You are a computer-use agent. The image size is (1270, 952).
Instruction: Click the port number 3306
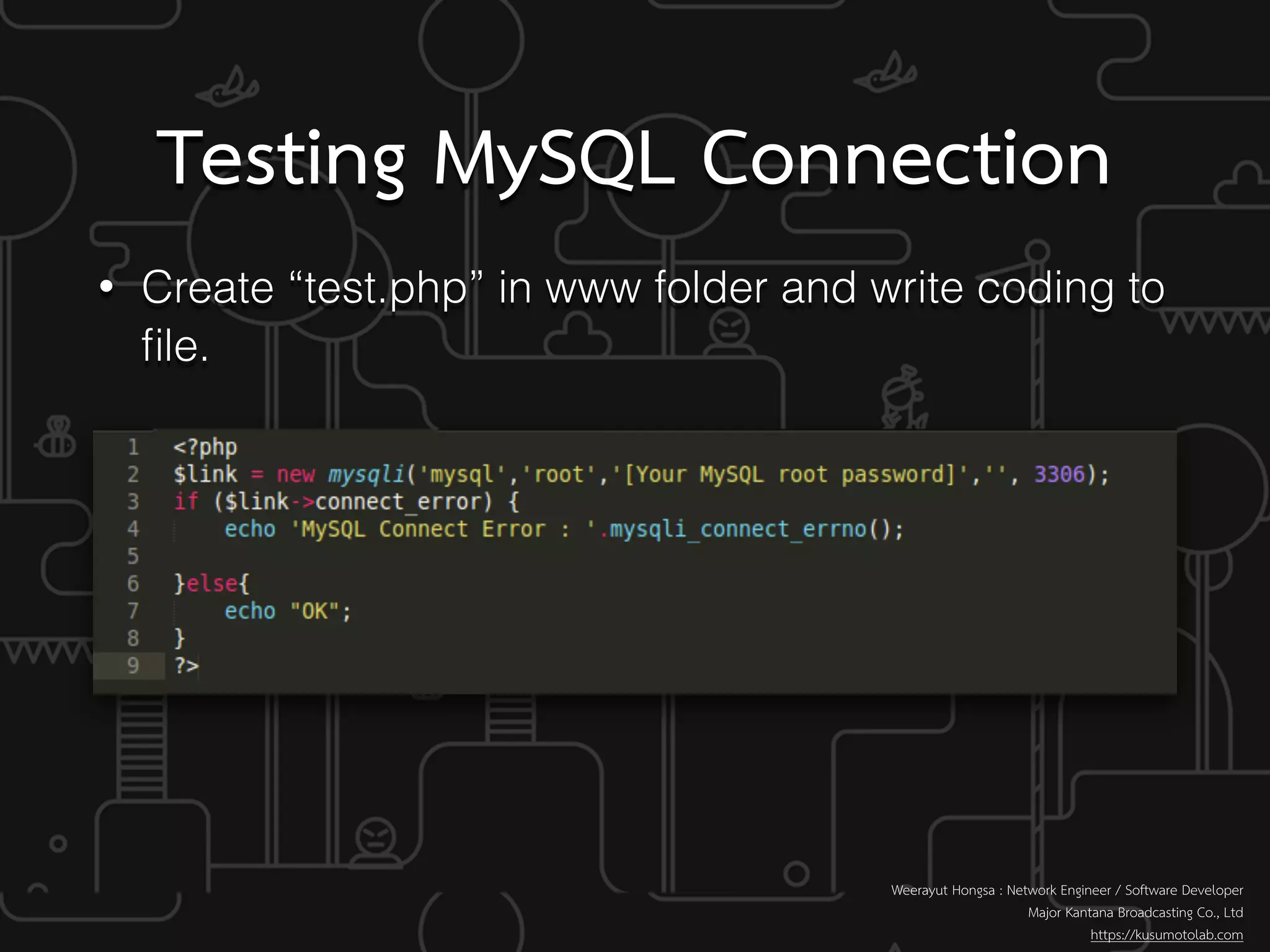pyautogui.click(x=1059, y=474)
